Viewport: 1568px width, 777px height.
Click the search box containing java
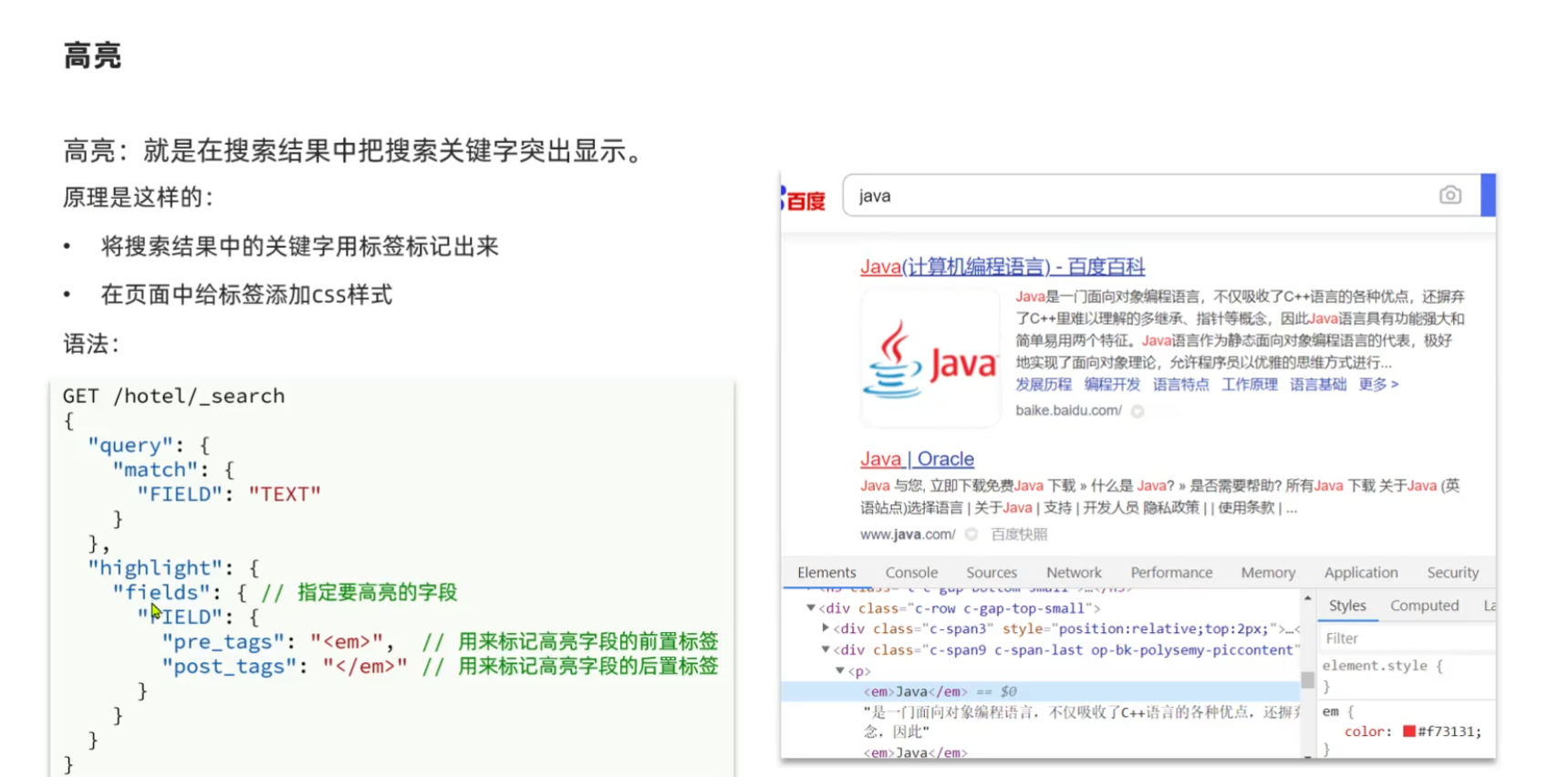tap(1140, 195)
